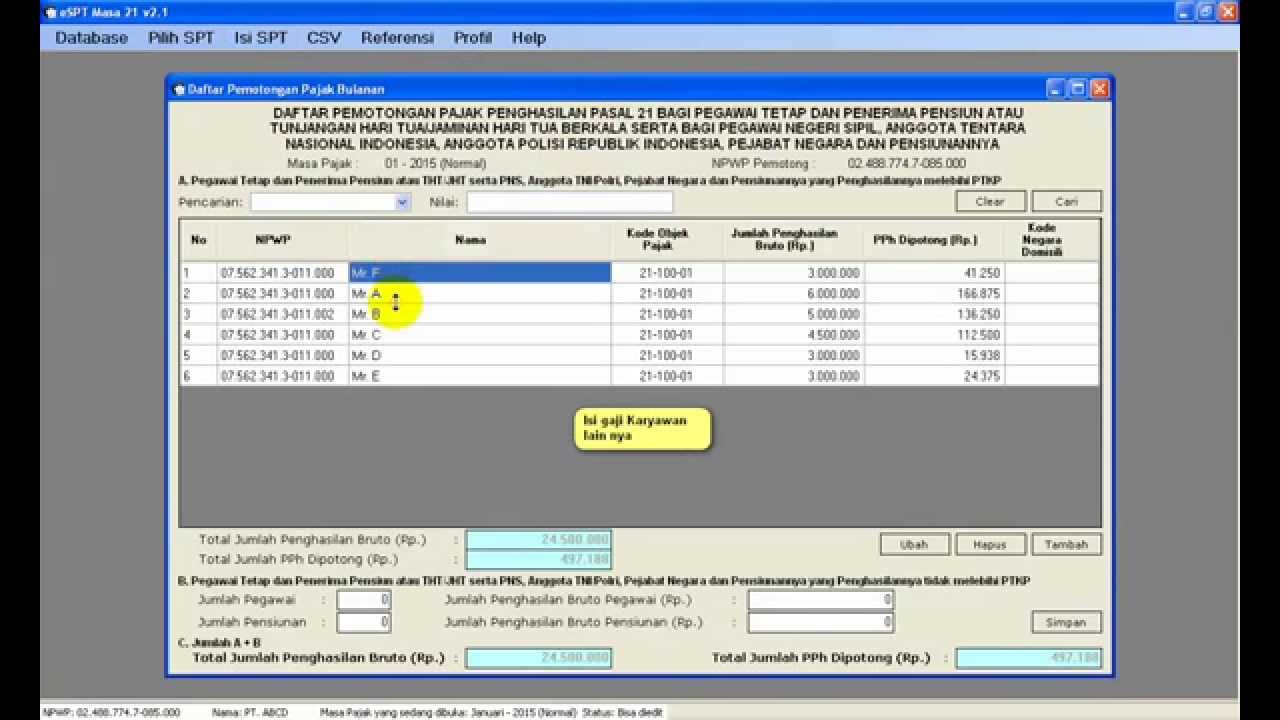
Task: Click section A Total Jumlah PPh Dipotong field
Action: [x=539, y=560]
